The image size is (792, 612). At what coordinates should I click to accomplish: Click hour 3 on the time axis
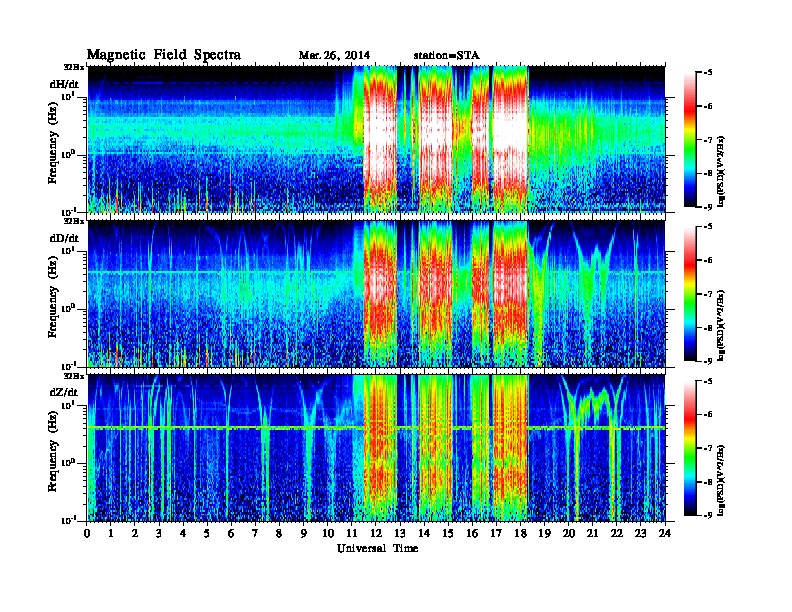159,534
